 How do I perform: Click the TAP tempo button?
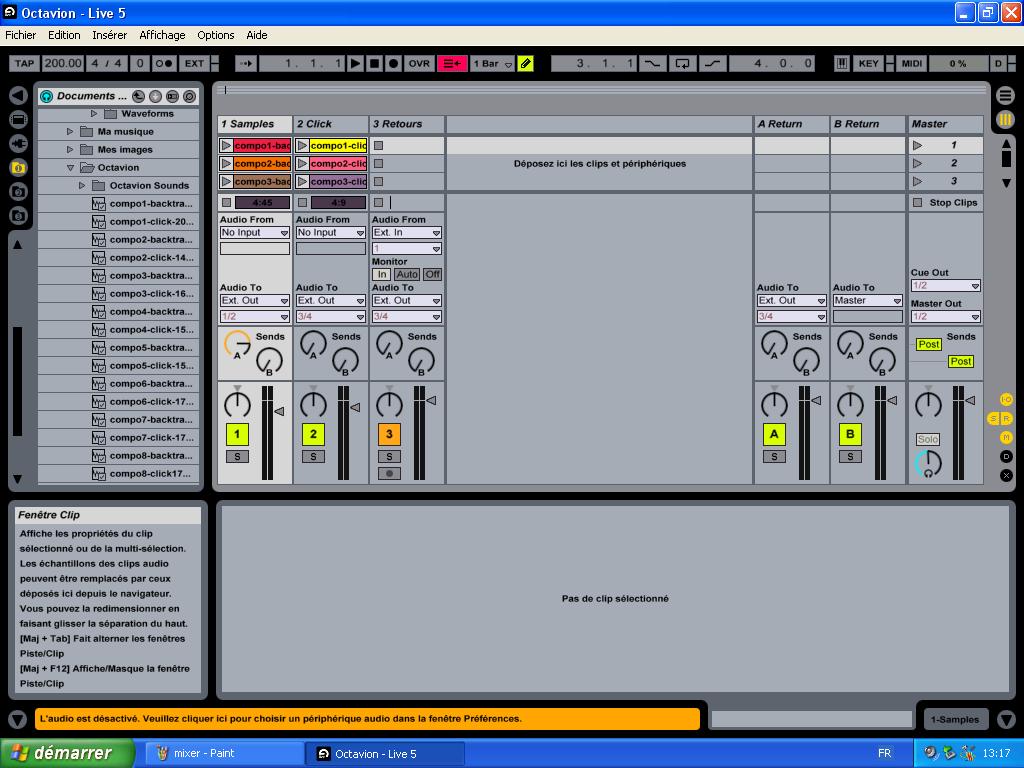(24, 63)
